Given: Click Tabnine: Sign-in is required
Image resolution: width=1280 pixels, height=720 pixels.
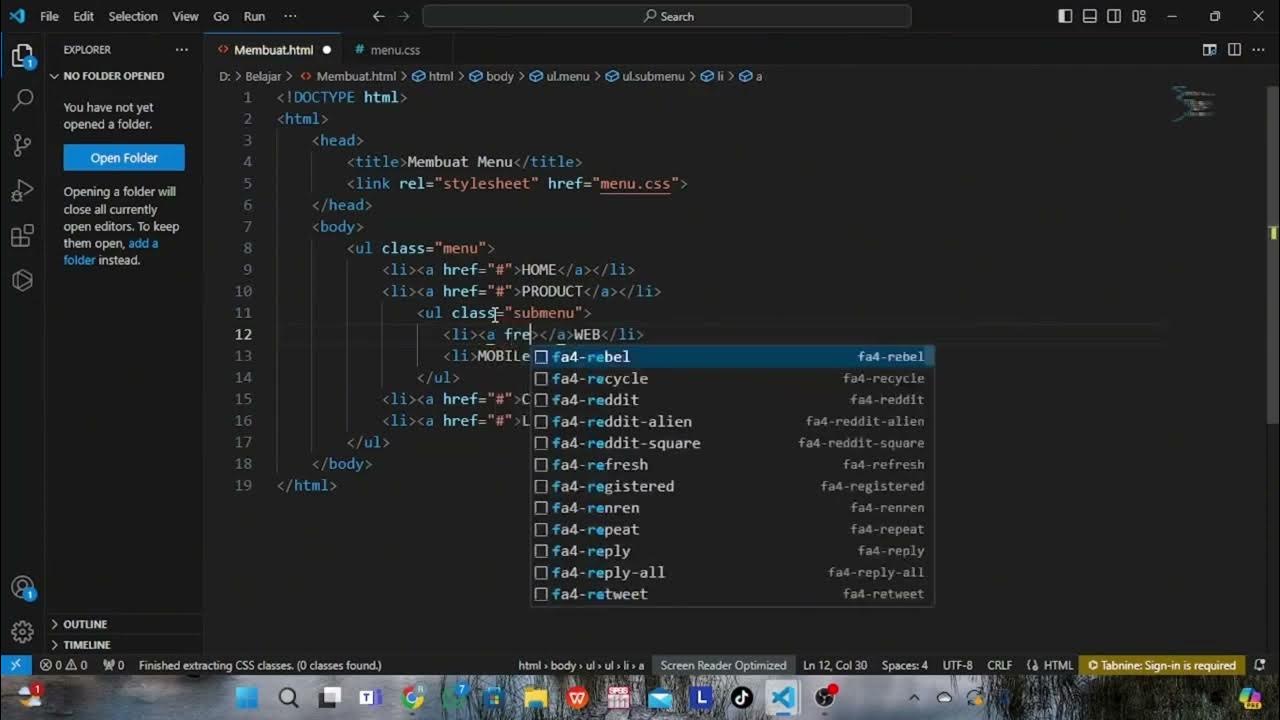Looking at the screenshot, I should click(1161, 665).
